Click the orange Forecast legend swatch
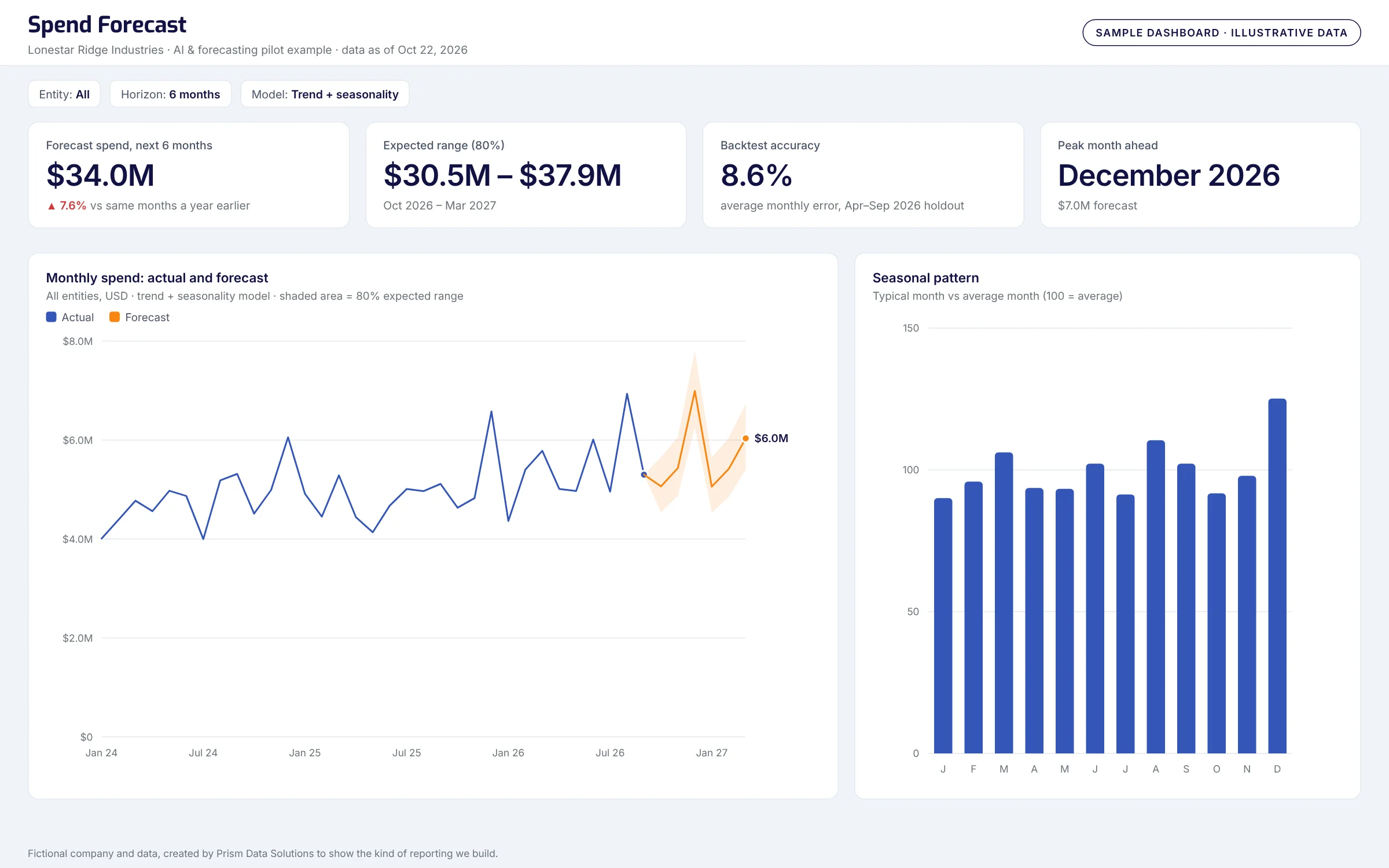Screen dimensions: 1389x868 pos(115,317)
